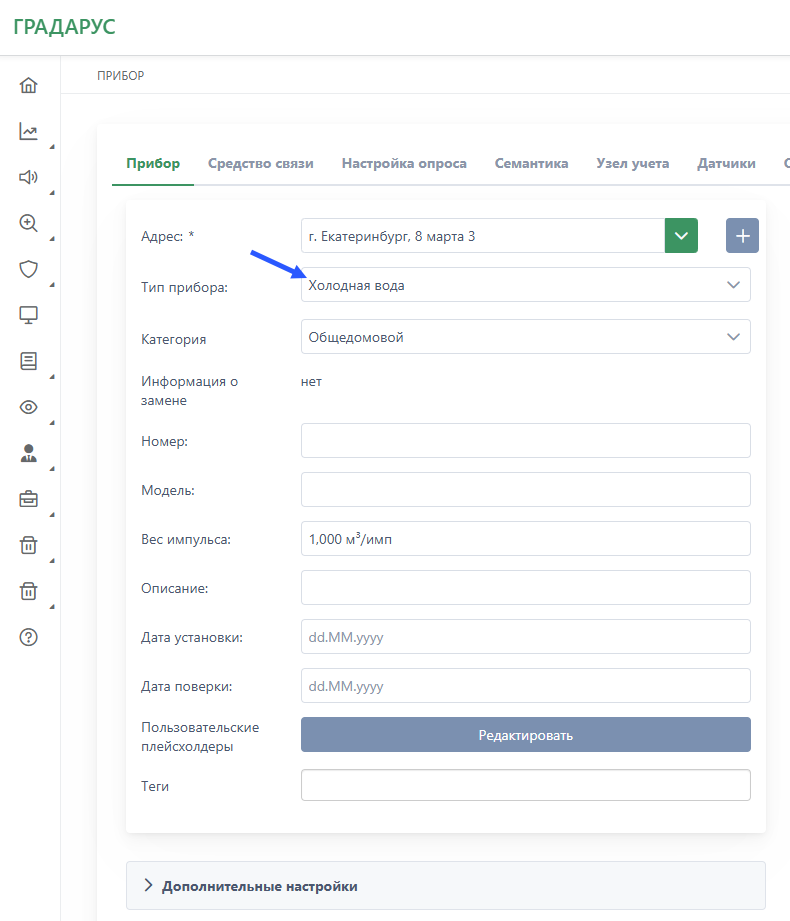The height and width of the screenshot is (921, 790).
Task: Open the shield sidebar icon
Action: 28,269
